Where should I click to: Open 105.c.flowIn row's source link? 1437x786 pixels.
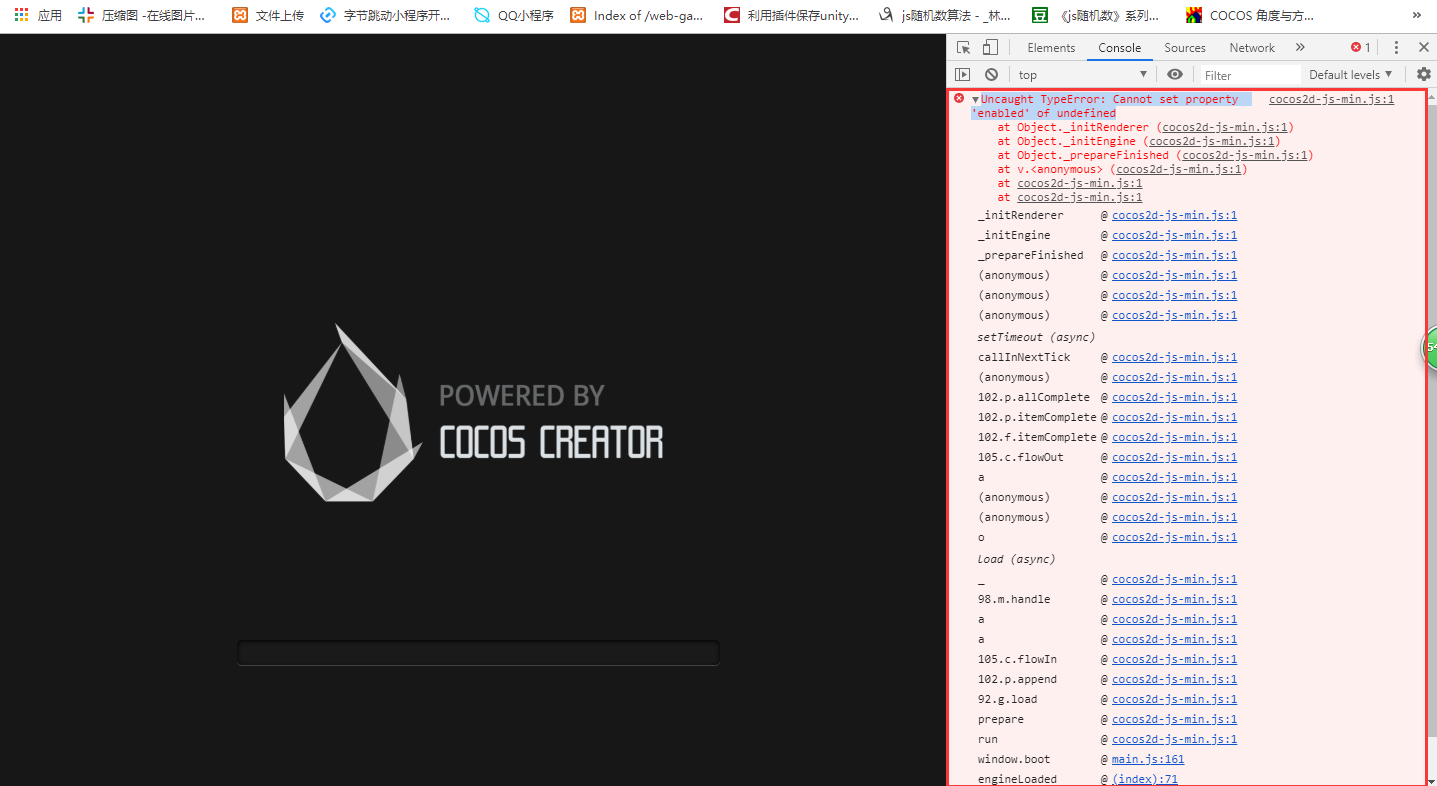click(1174, 659)
